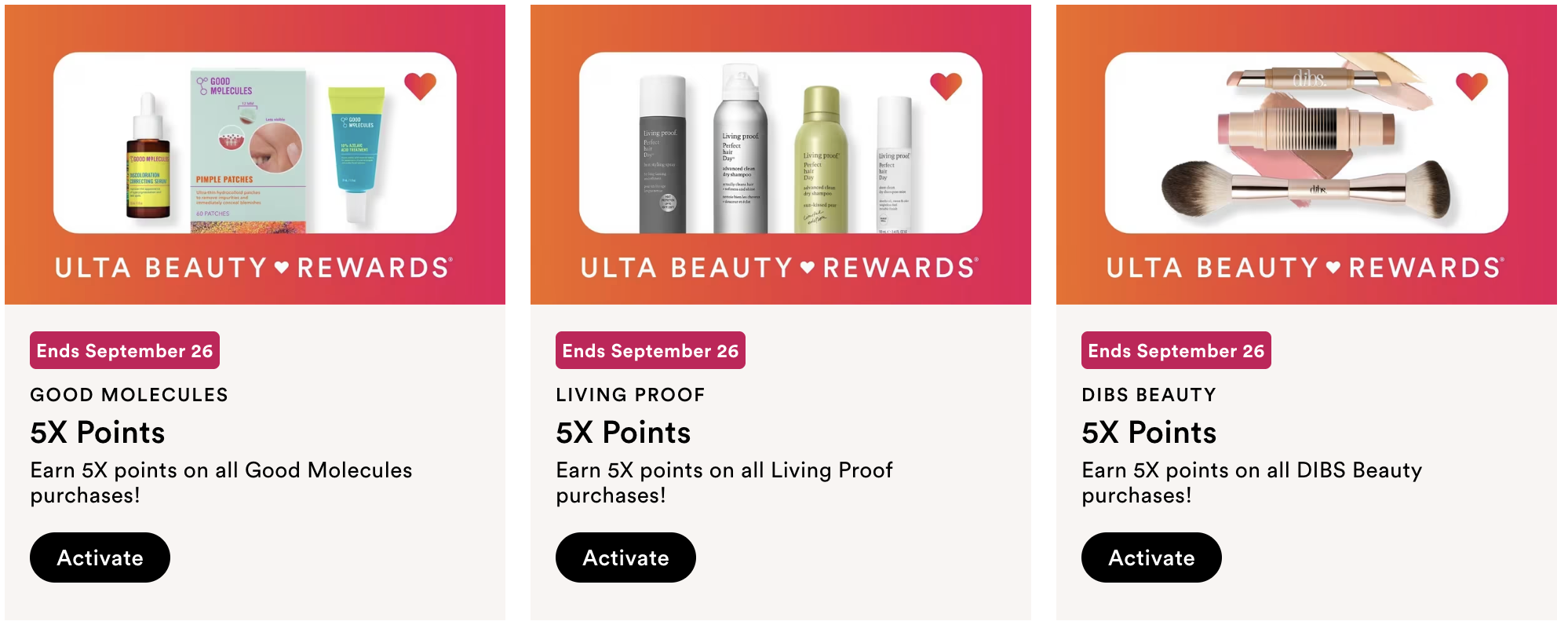The width and height of the screenshot is (1568, 625).
Task: Click Ulta Beauty Rewards logo on DIBS card
Action: point(1305,268)
